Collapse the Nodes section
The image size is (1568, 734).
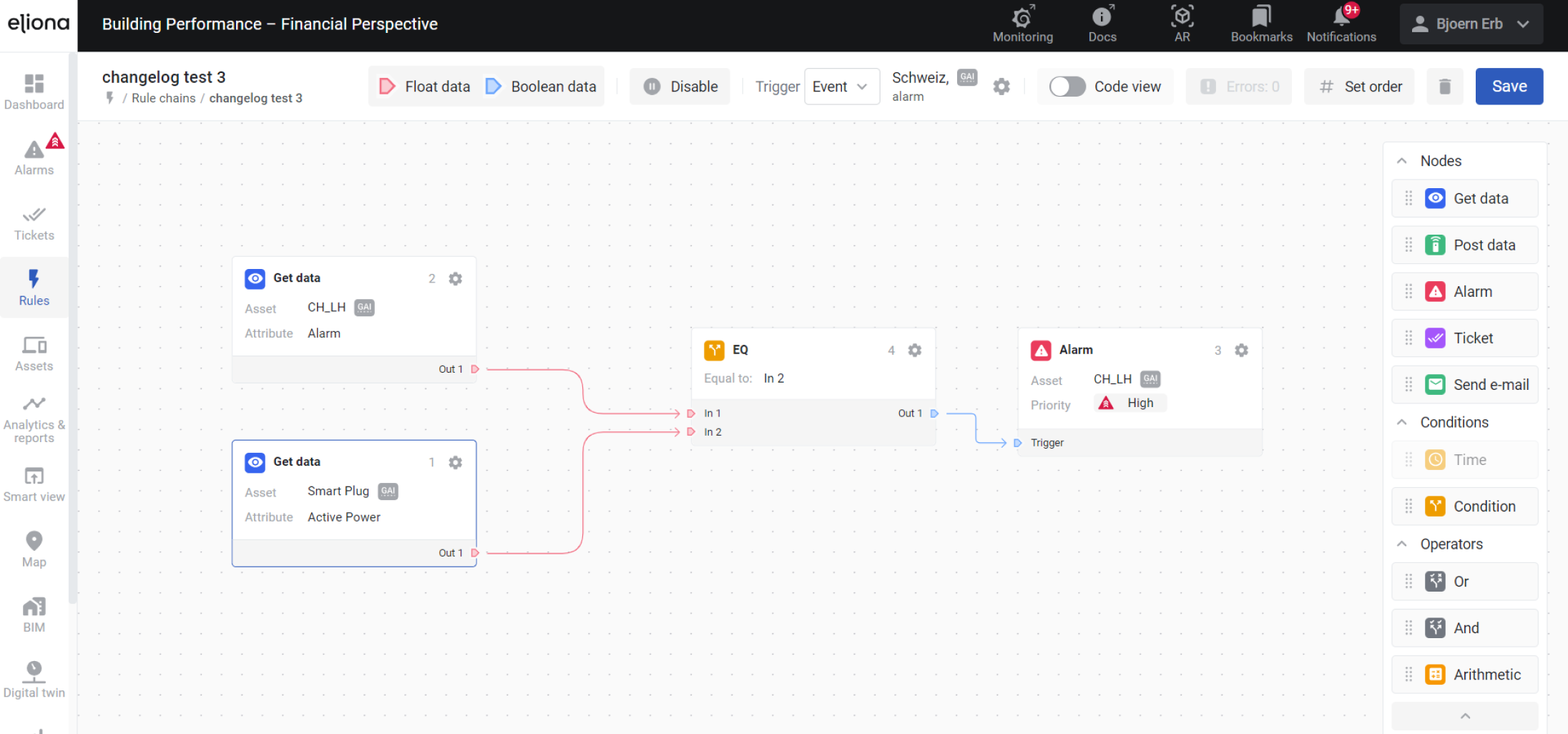pyautogui.click(x=1402, y=161)
